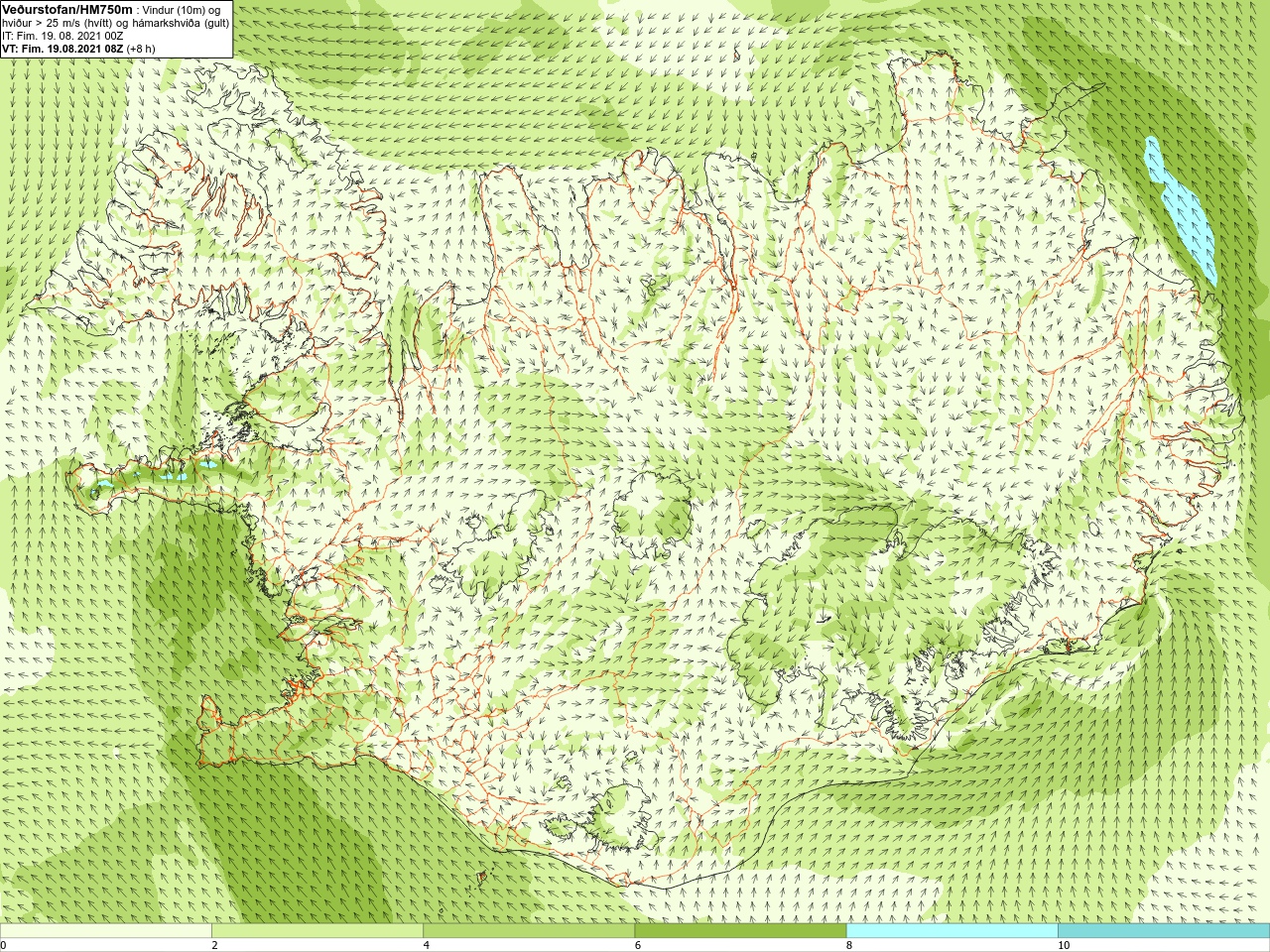Image resolution: width=1270 pixels, height=952 pixels.
Task: Click the '0' label on the wind scale
Action: click(4, 945)
